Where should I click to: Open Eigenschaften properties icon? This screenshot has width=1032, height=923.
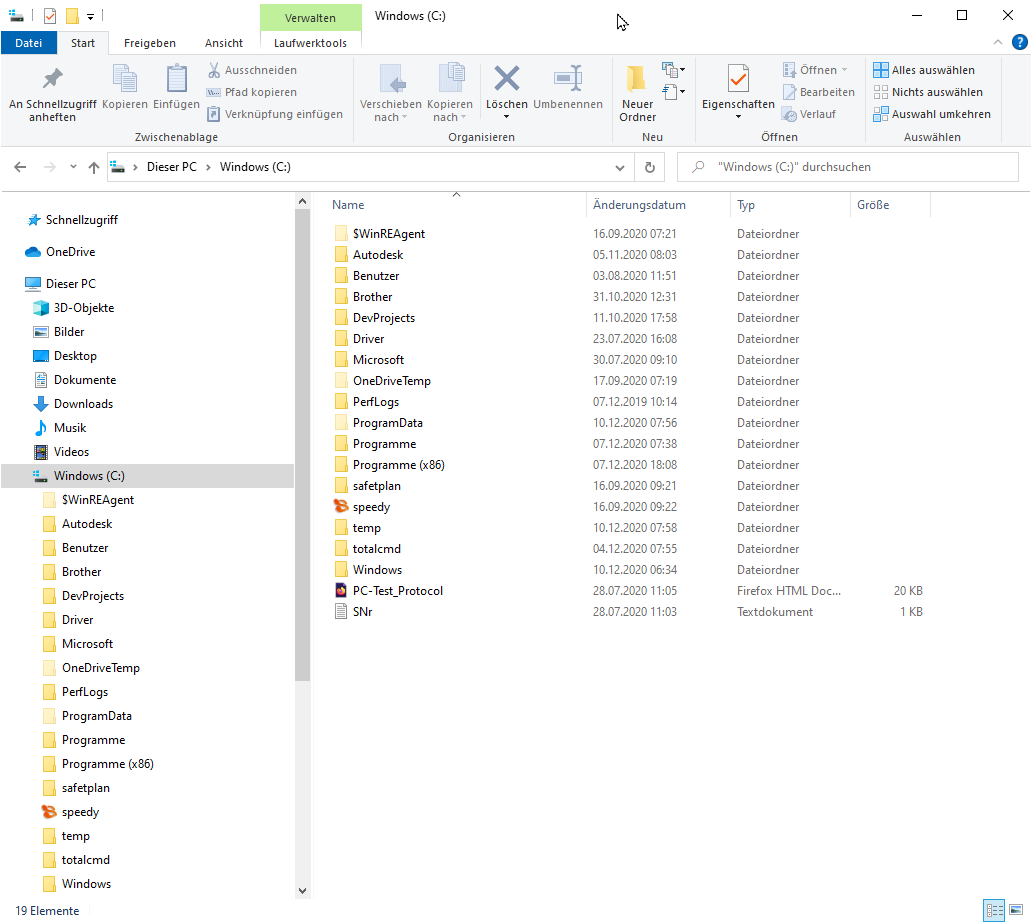tap(738, 80)
